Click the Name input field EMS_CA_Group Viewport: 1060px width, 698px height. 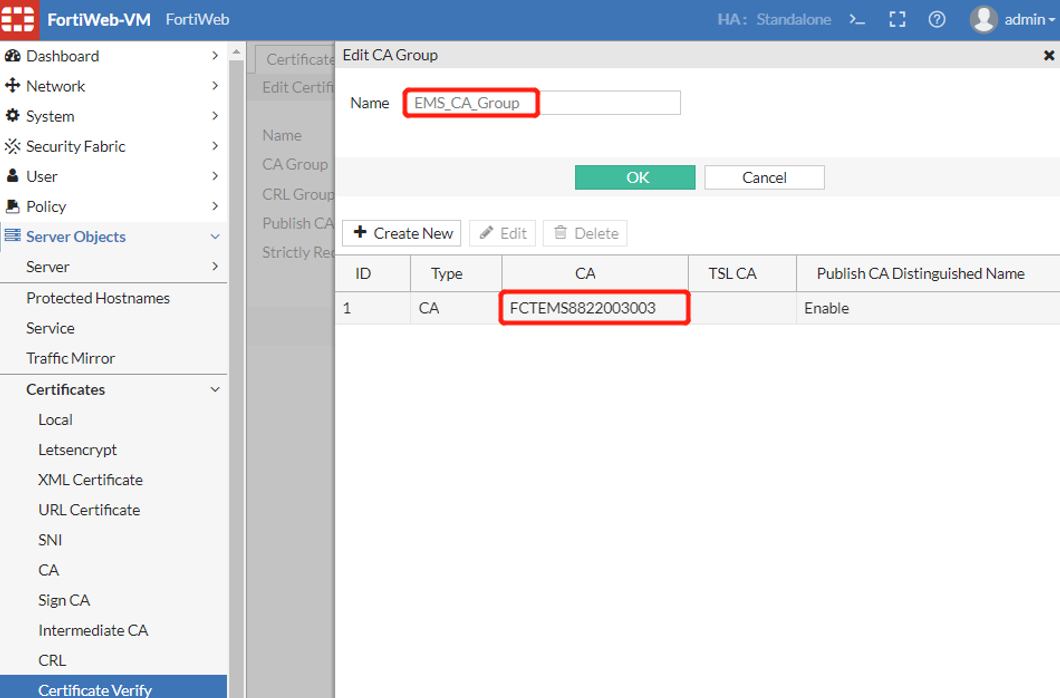[x=543, y=103]
